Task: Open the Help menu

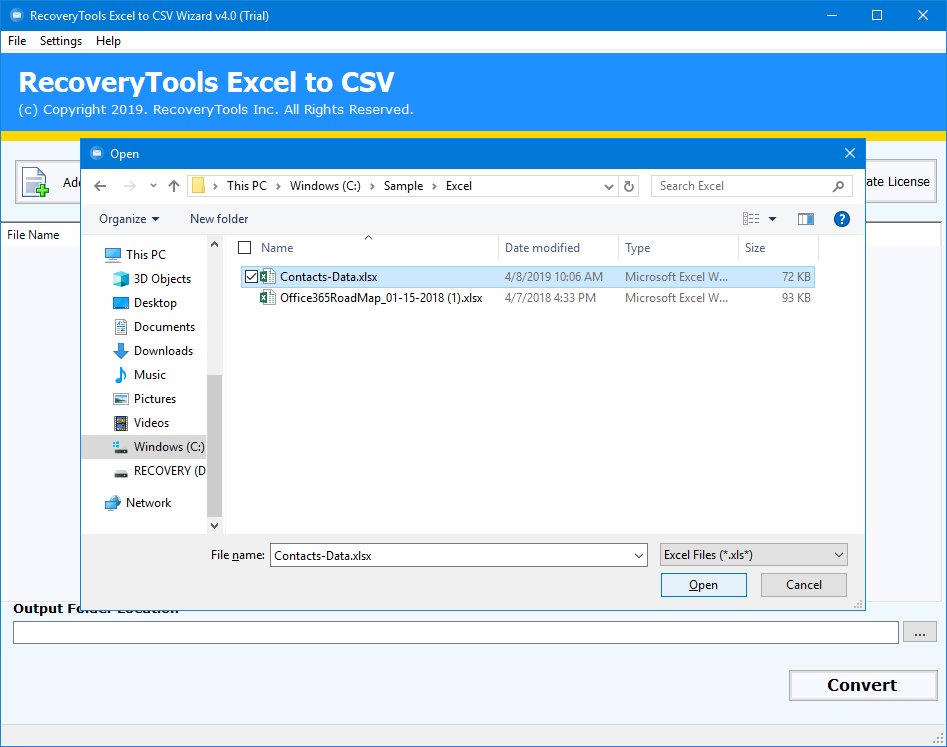Action: coord(108,40)
